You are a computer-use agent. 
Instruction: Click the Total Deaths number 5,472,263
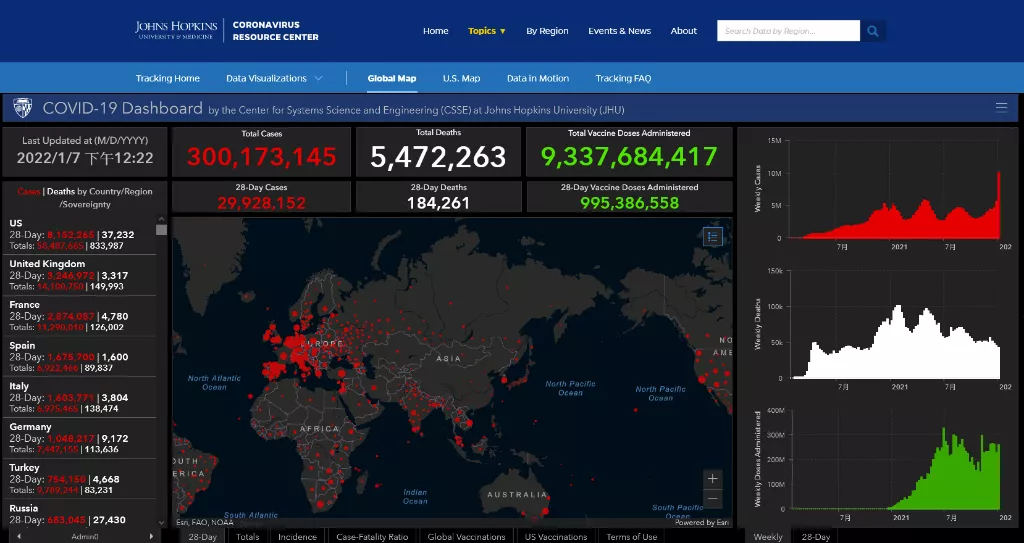[438, 157]
